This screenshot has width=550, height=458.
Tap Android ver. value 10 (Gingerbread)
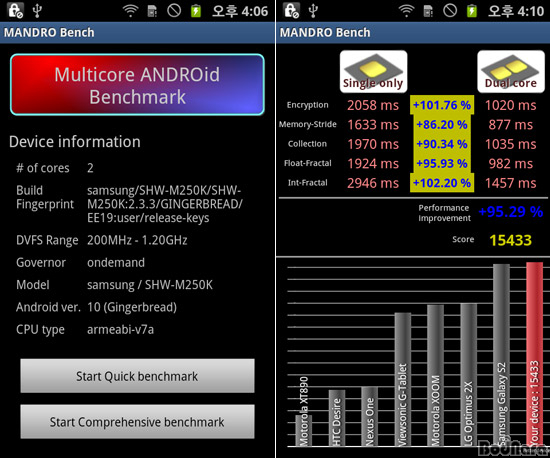click(132, 307)
